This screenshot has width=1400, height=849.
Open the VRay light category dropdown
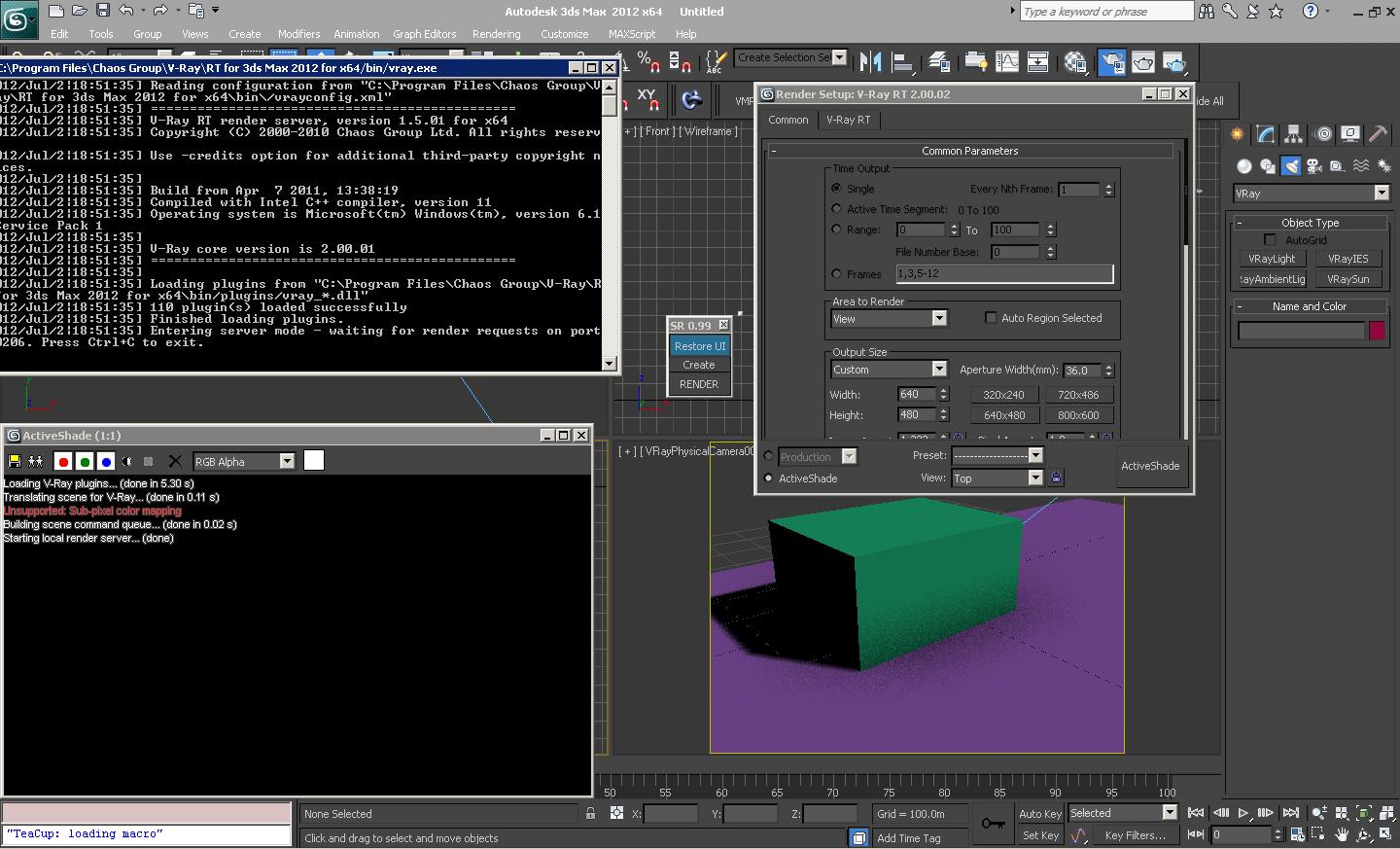[x=1311, y=194]
